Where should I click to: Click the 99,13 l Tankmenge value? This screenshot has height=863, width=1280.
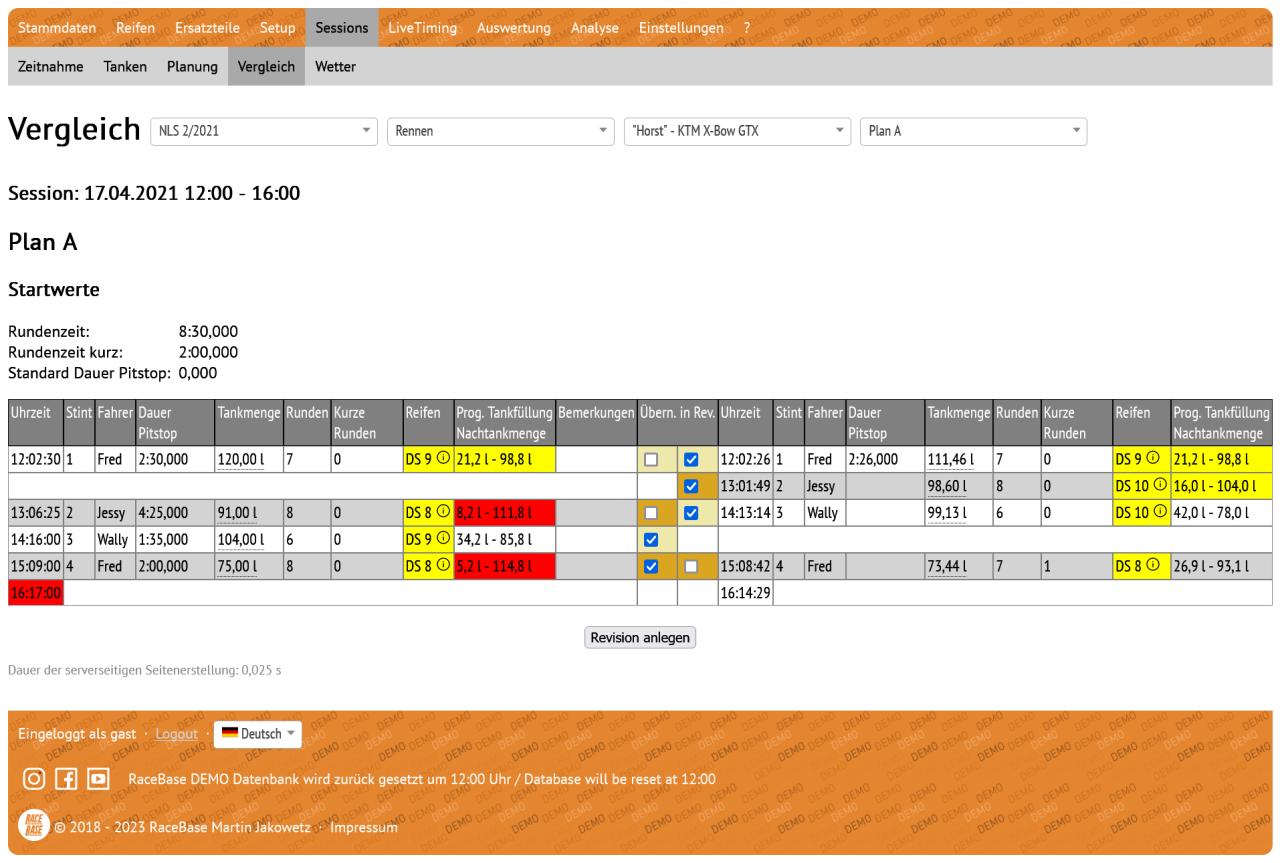pos(947,513)
